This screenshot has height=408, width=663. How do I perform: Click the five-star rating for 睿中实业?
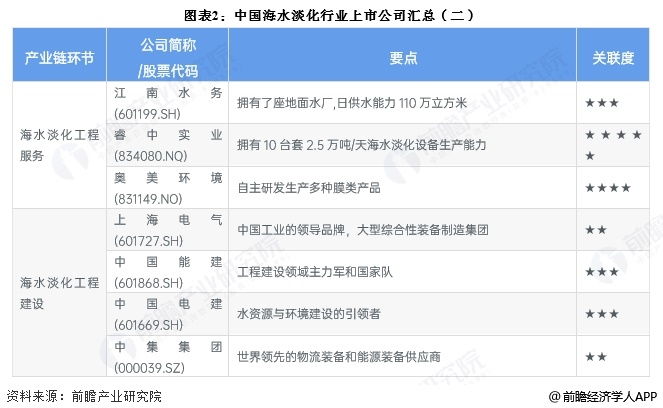coord(613,145)
